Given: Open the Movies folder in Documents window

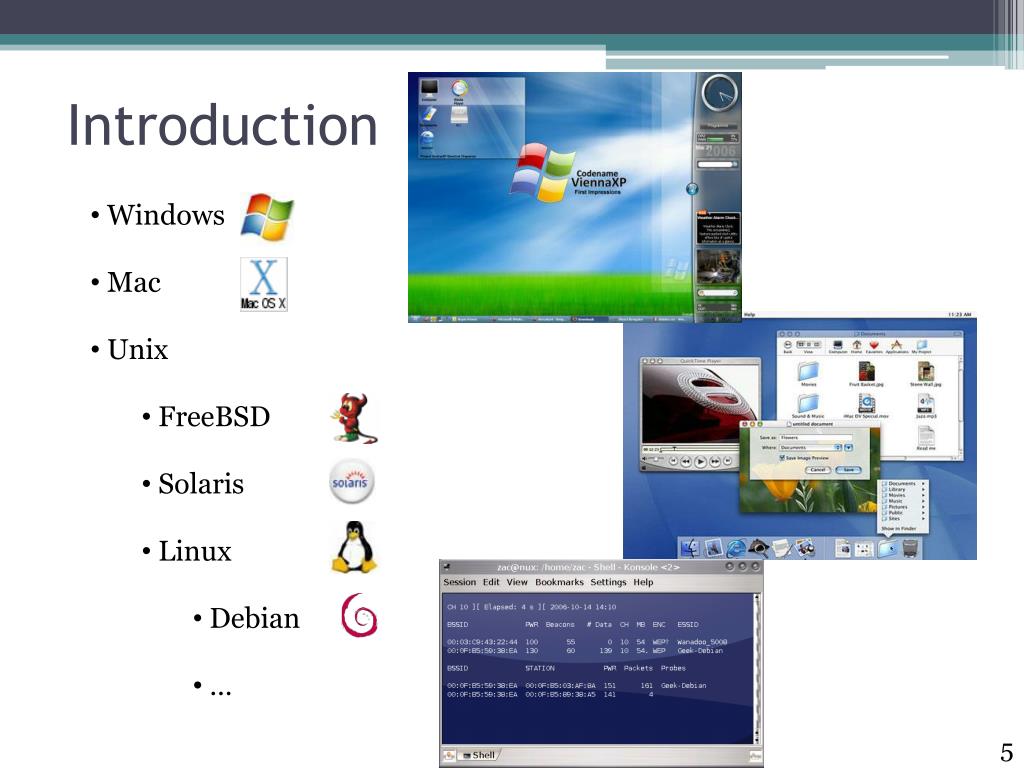Looking at the screenshot, I should tap(808, 372).
